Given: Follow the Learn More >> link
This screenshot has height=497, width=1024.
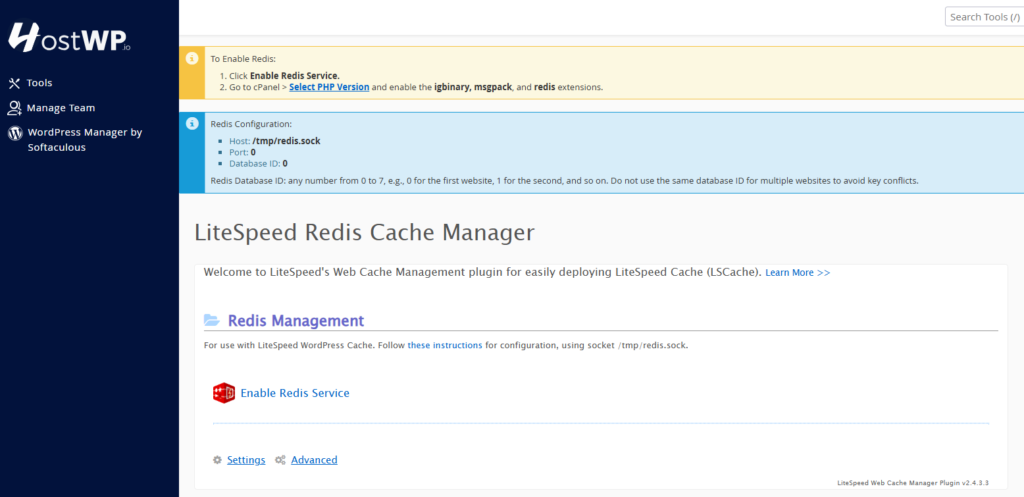Looking at the screenshot, I should [x=797, y=273].
